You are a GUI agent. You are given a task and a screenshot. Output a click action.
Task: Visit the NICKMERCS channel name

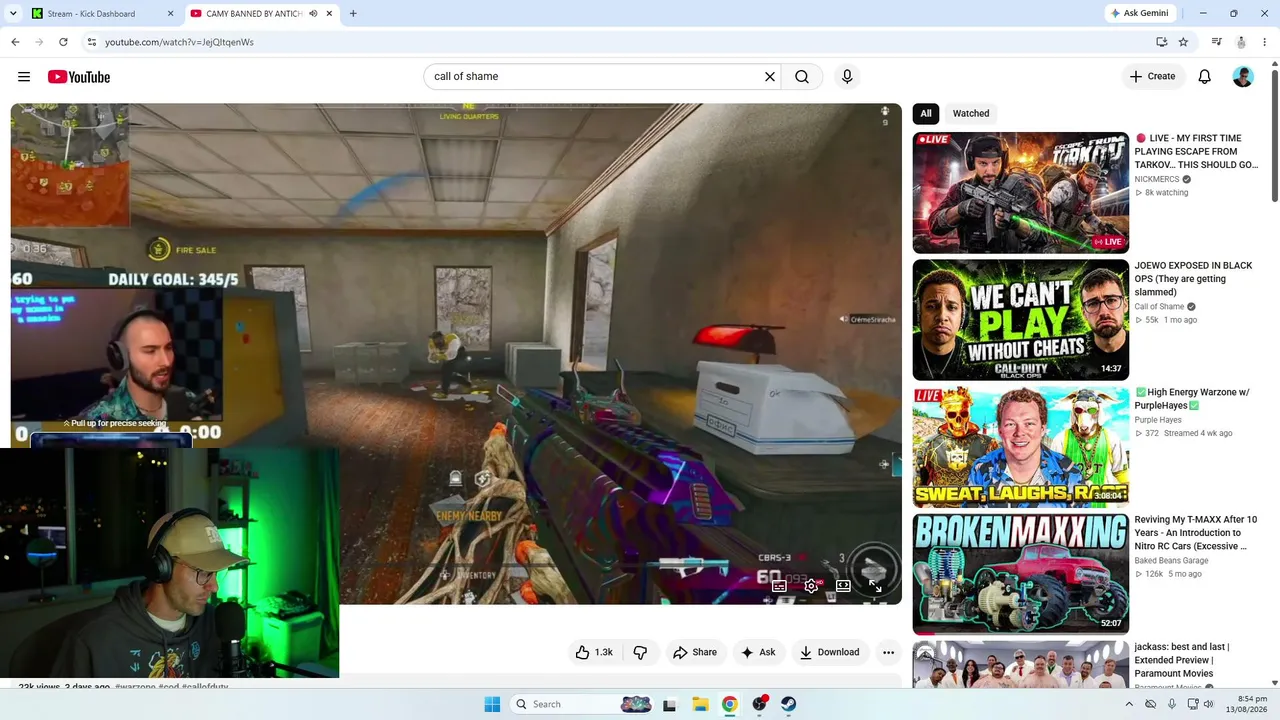[1157, 179]
